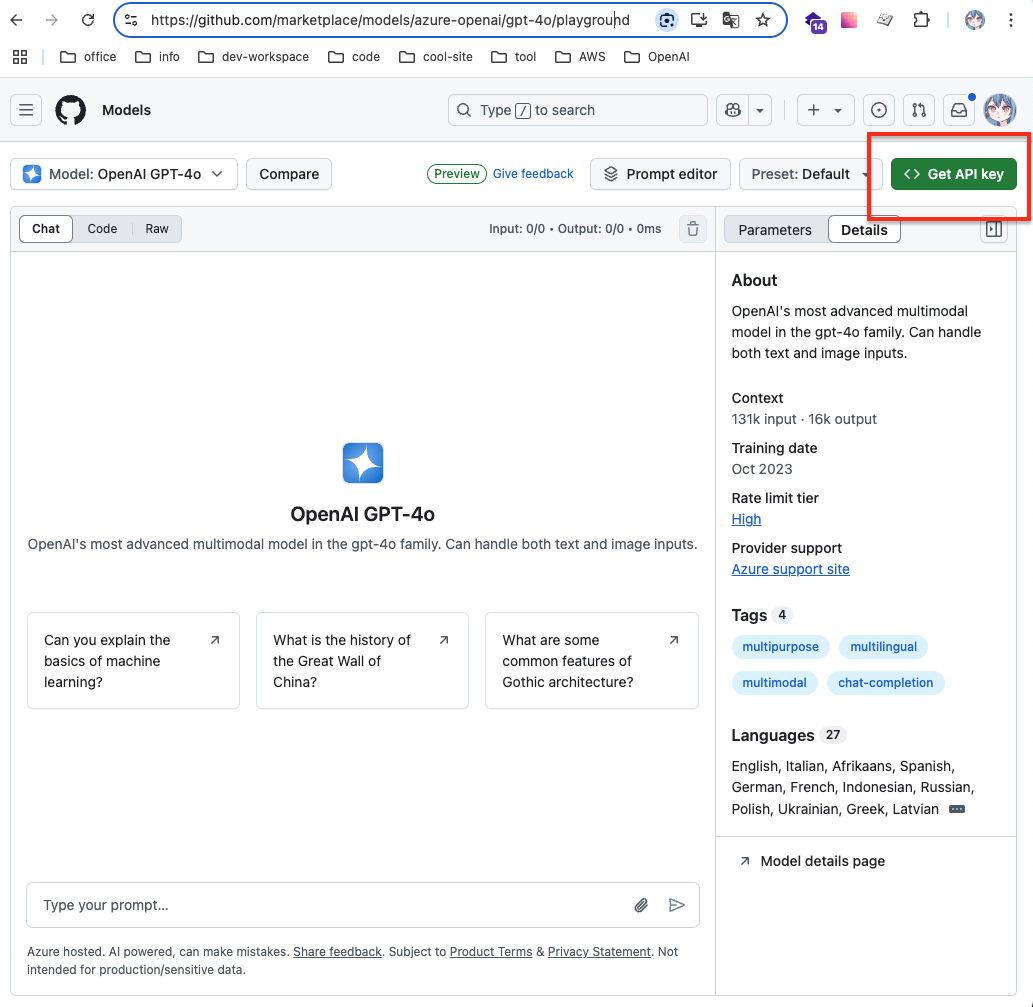This screenshot has height=1007, width=1033.
Task: Switch to the Raw tab
Action: (156, 229)
